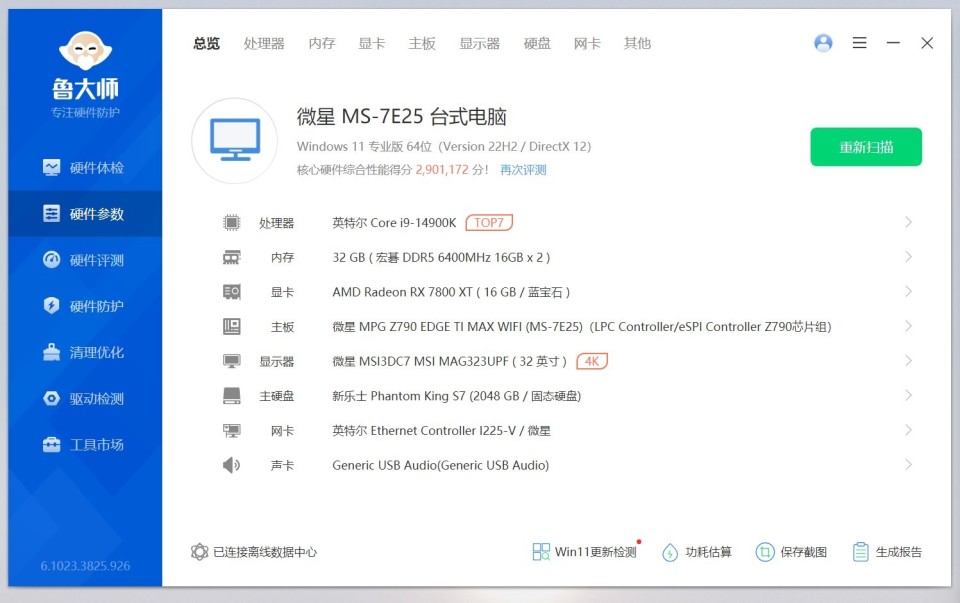This screenshot has width=960, height=603.
Task: Click Generic USB Audio text
Action: tap(440, 465)
